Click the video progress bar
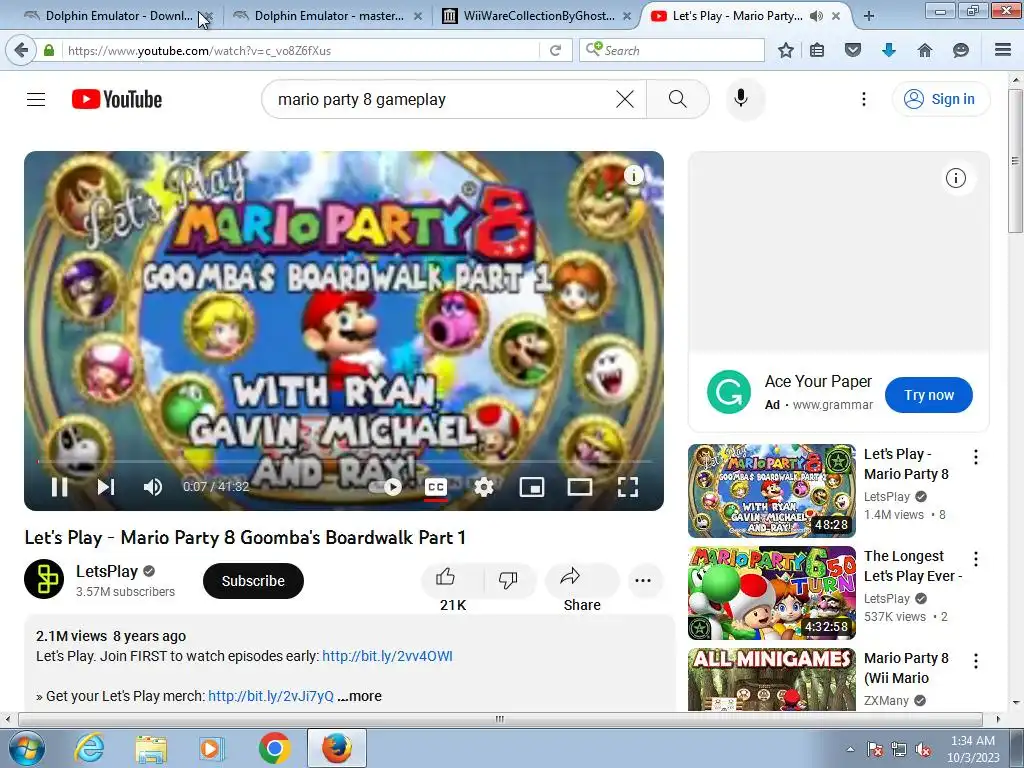1024x768 pixels. 344,461
